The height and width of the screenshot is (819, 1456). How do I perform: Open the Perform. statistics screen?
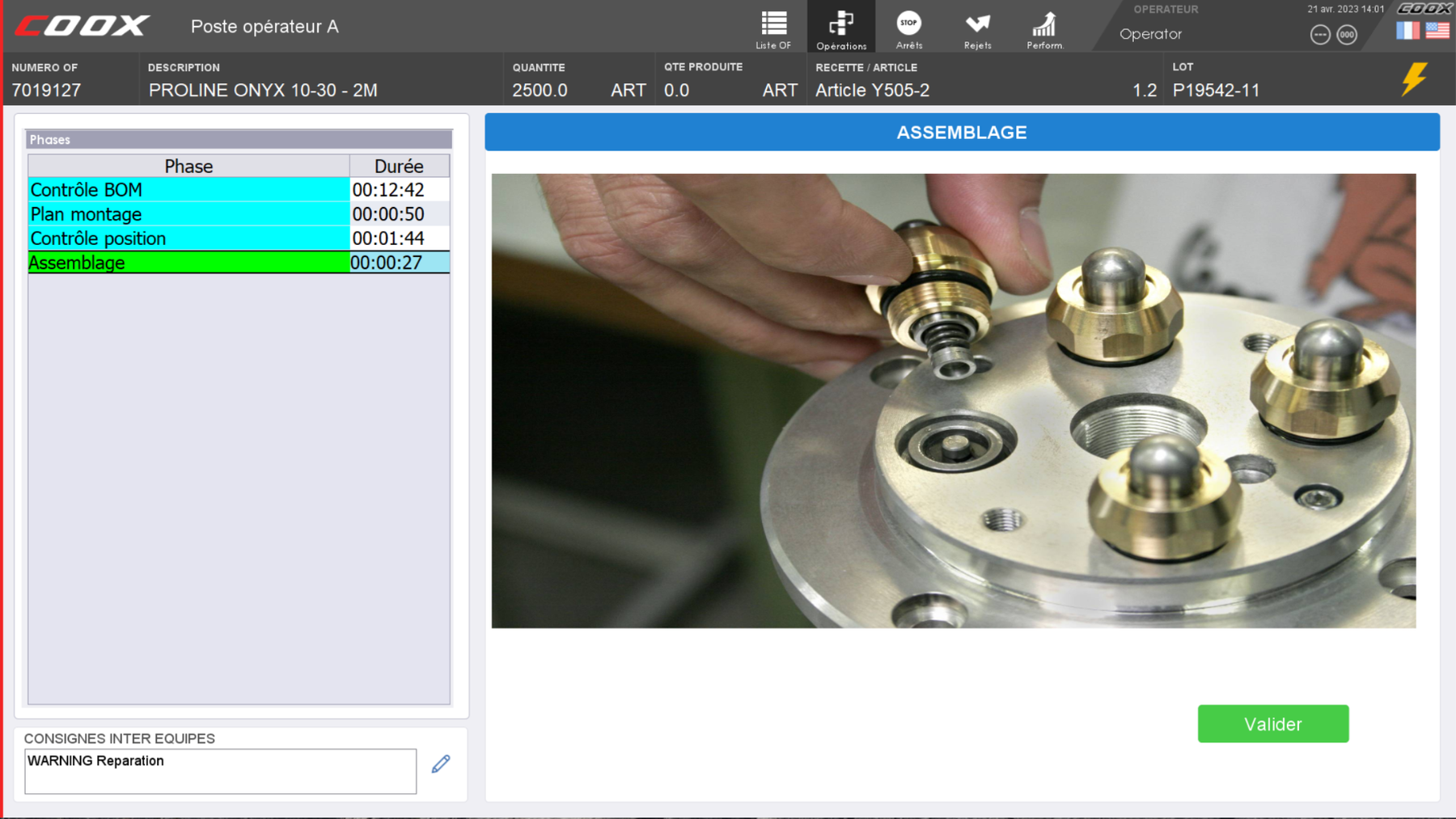point(1044,29)
